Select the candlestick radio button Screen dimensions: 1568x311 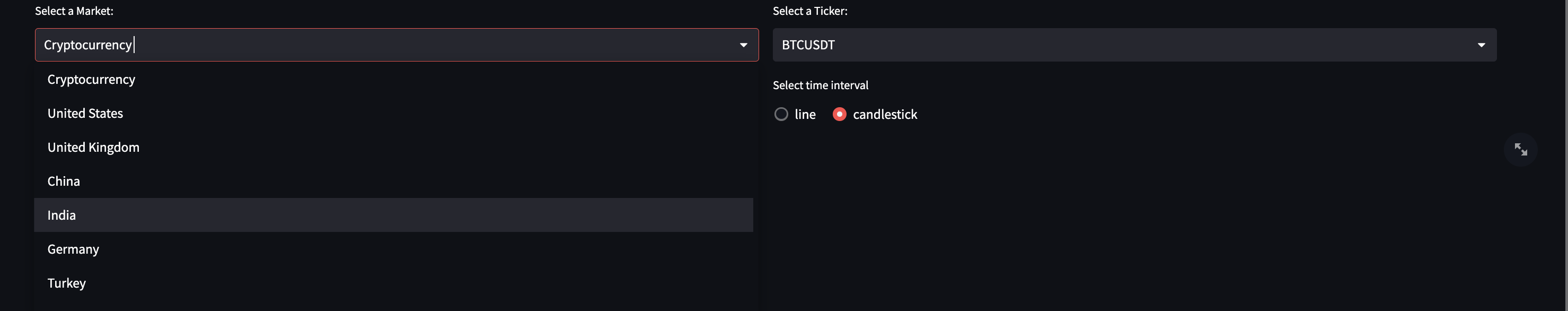point(839,114)
